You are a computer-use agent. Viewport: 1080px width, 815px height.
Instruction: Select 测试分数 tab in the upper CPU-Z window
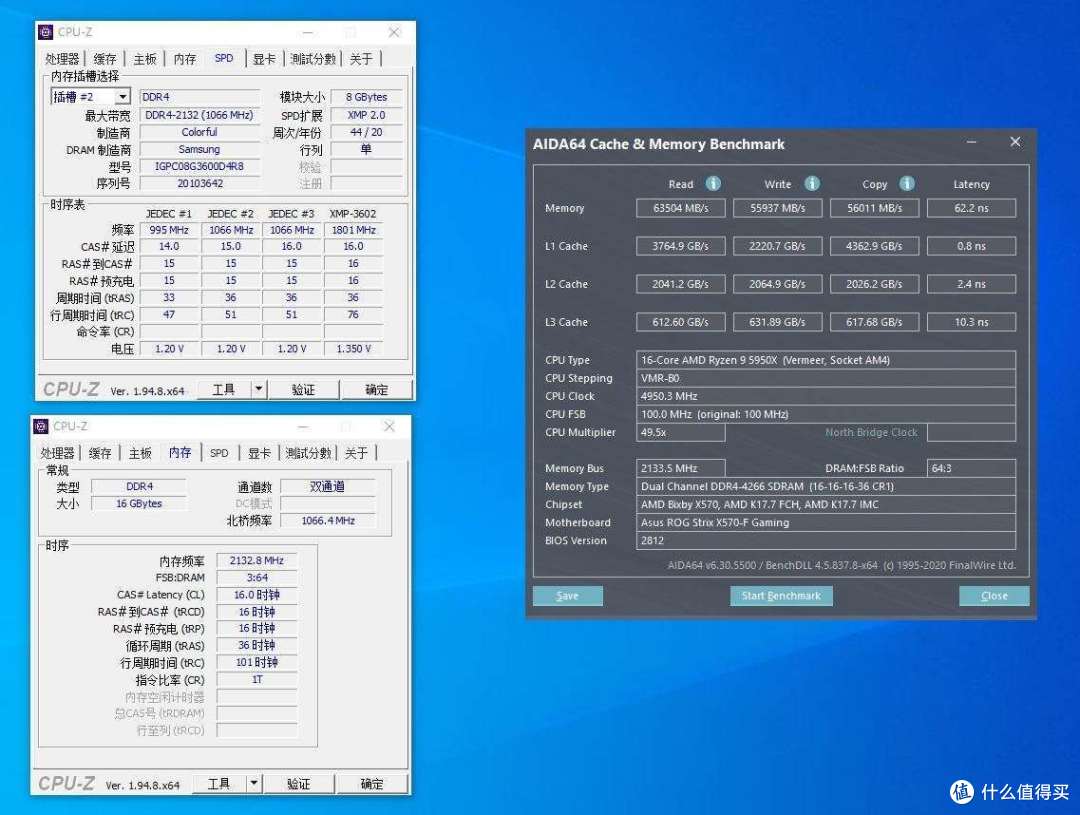click(314, 59)
